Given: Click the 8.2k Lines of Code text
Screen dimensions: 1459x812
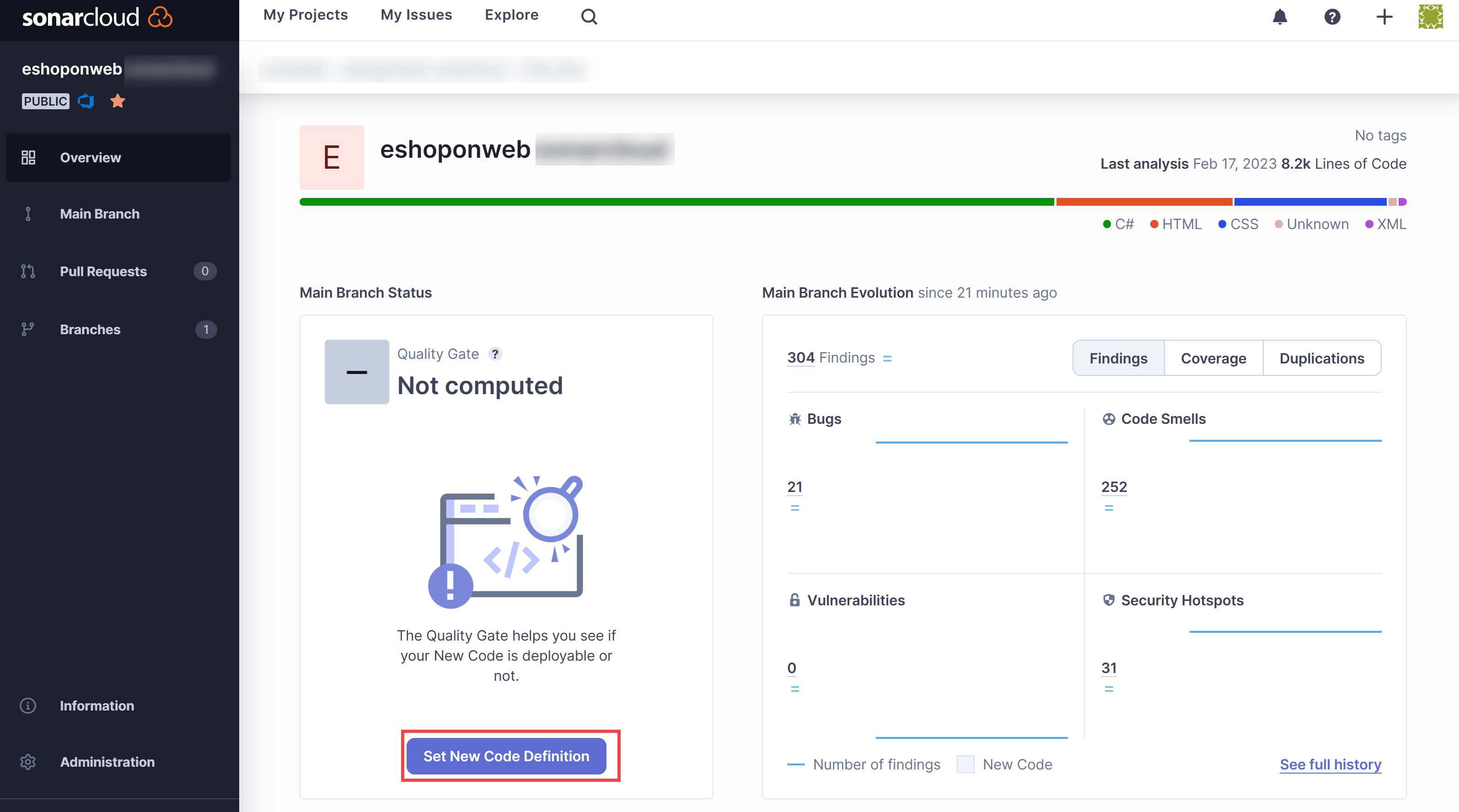Looking at the screenshot, I should [1343, 164].
